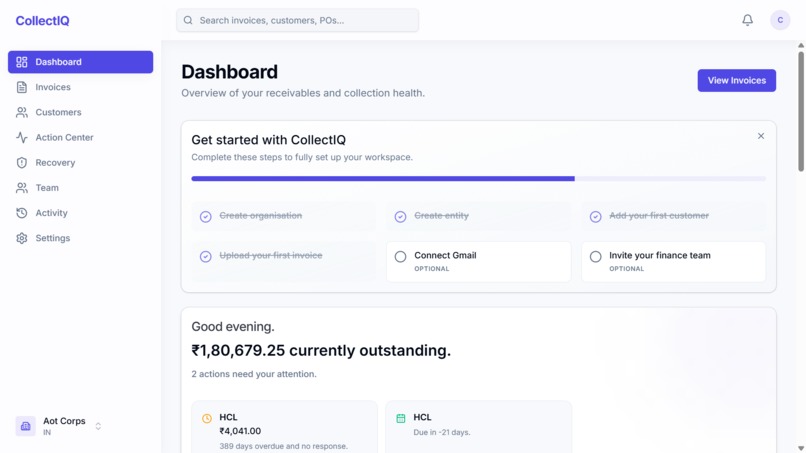806x453 pixels.
Task: Toggle the Create entity checkmark
Action: [x=400, y=216]
